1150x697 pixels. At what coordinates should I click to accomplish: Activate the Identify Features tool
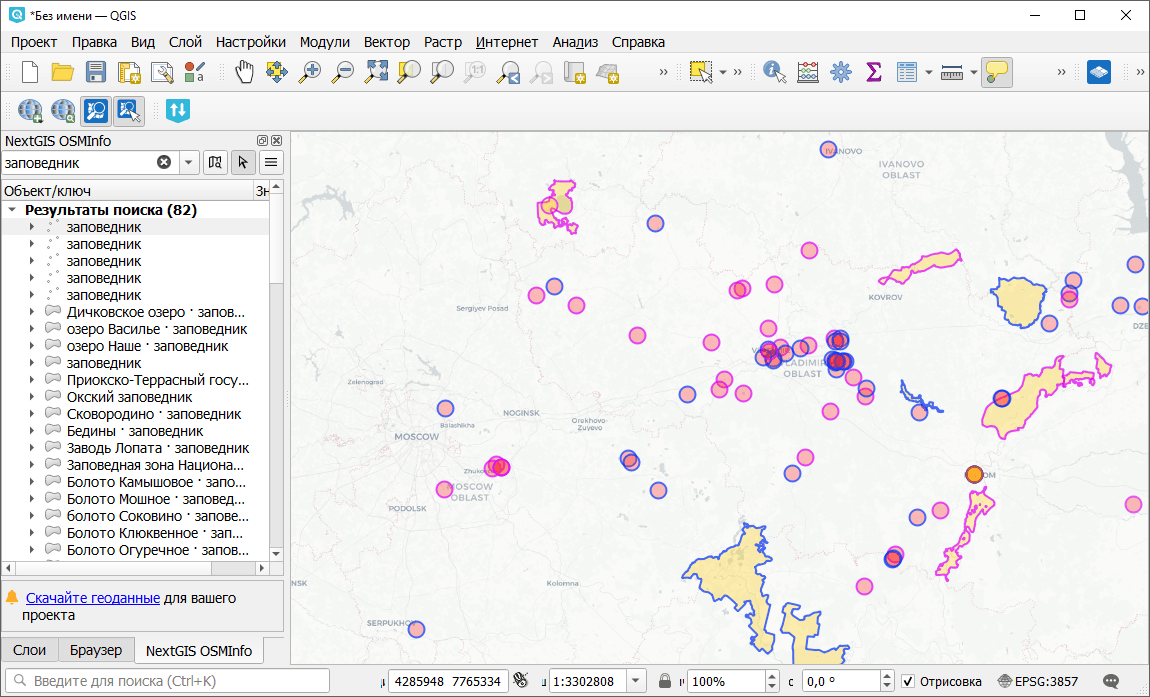(x=774, y=71)
